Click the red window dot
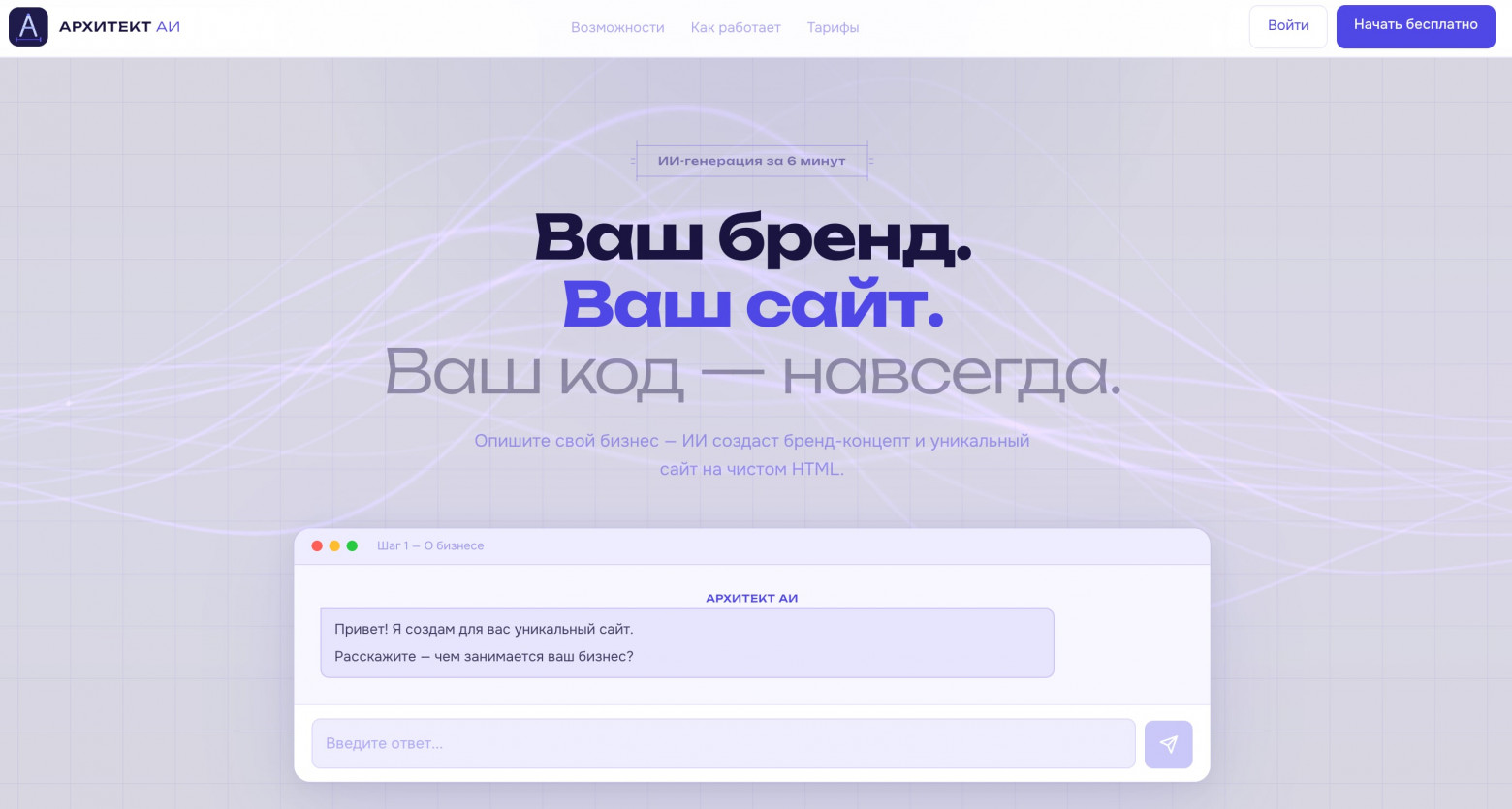 coord(317,546)
